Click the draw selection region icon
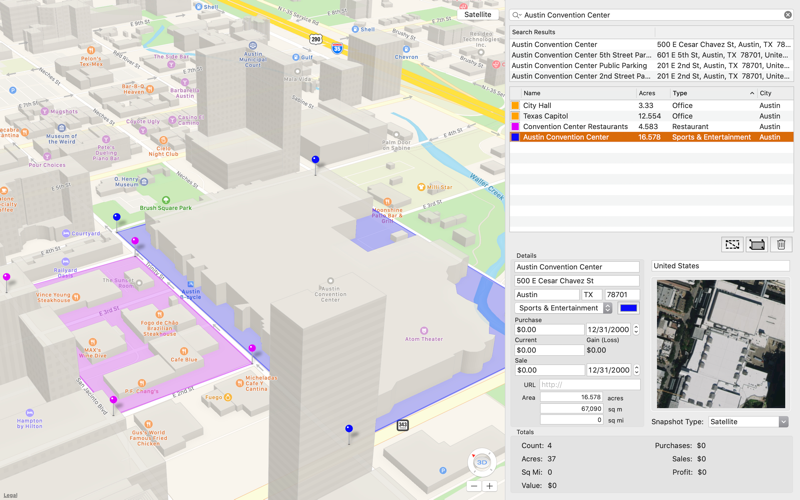The image size is (800, 500). click(x=732, y=244)
